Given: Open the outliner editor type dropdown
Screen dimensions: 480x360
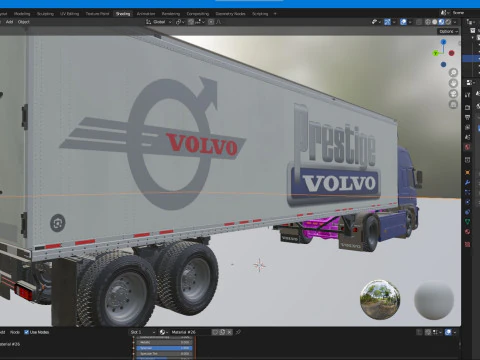Looking at the screenshot, I should 471,22.
